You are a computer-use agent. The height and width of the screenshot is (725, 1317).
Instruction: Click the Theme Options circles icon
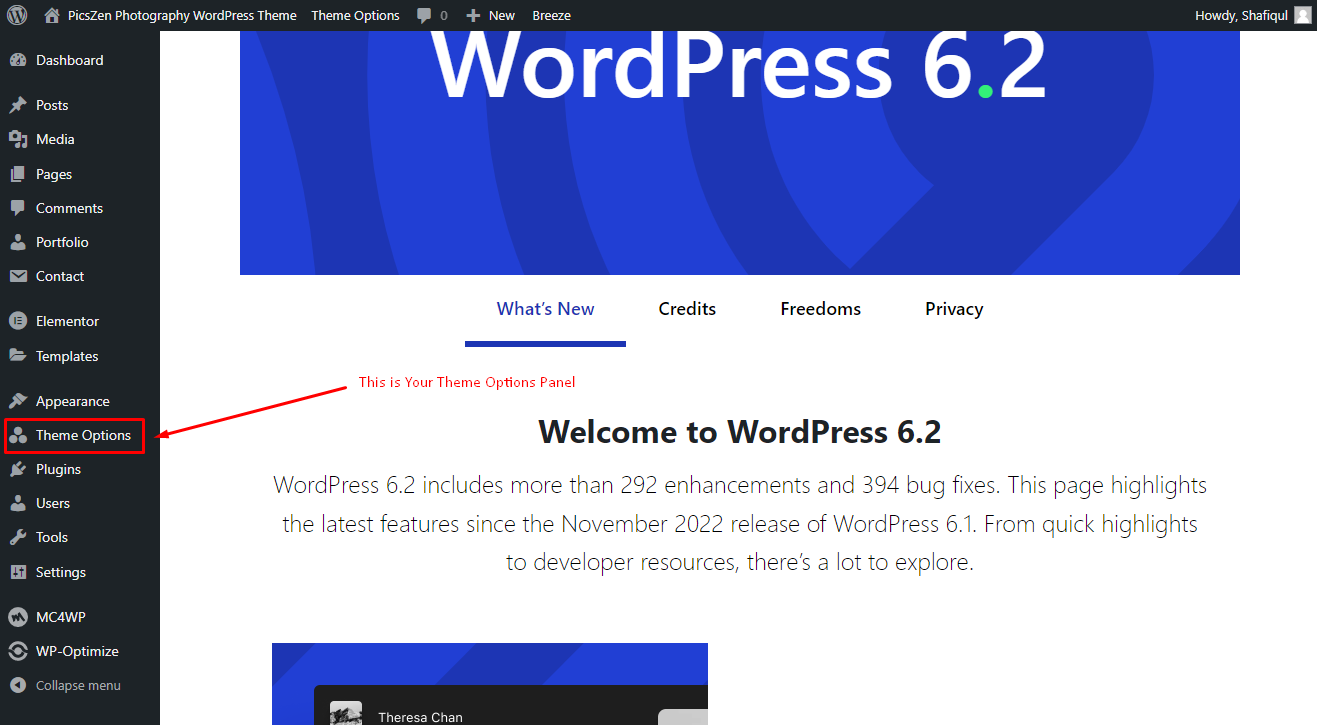[18, 435]
